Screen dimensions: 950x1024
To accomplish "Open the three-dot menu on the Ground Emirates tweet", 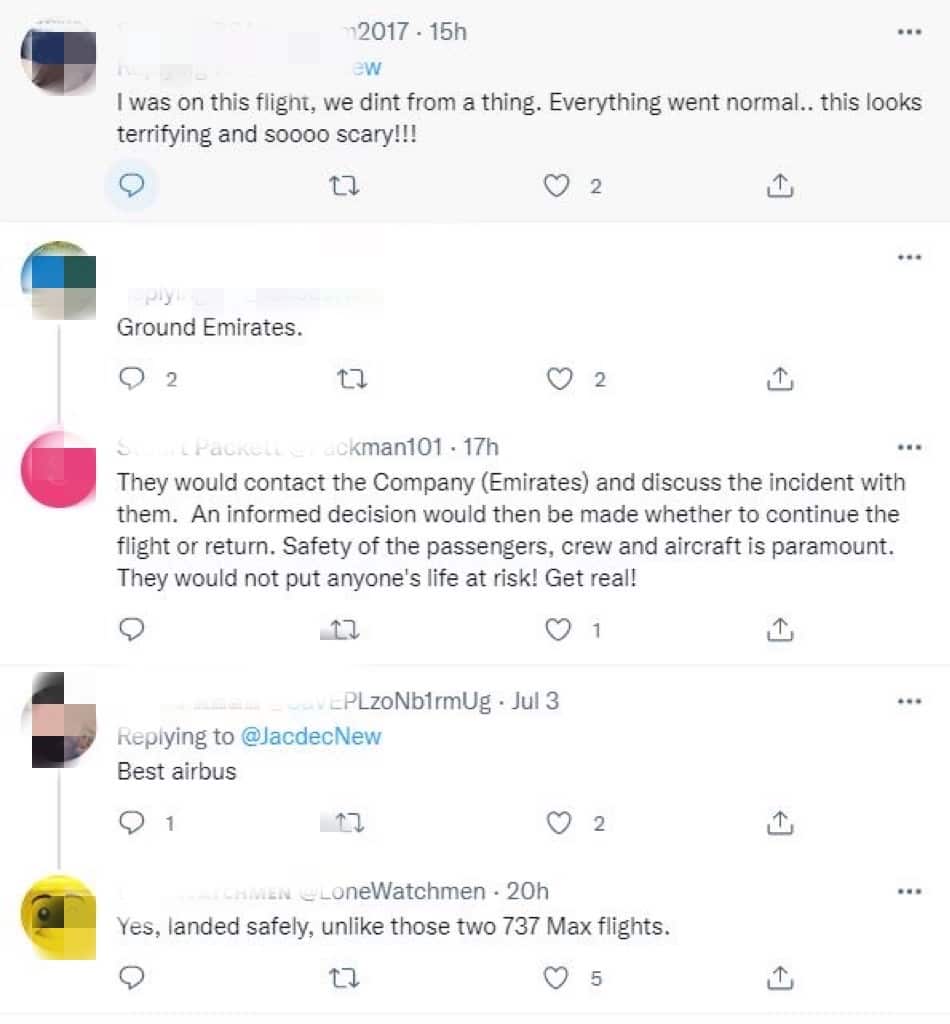I will point(909,256).
